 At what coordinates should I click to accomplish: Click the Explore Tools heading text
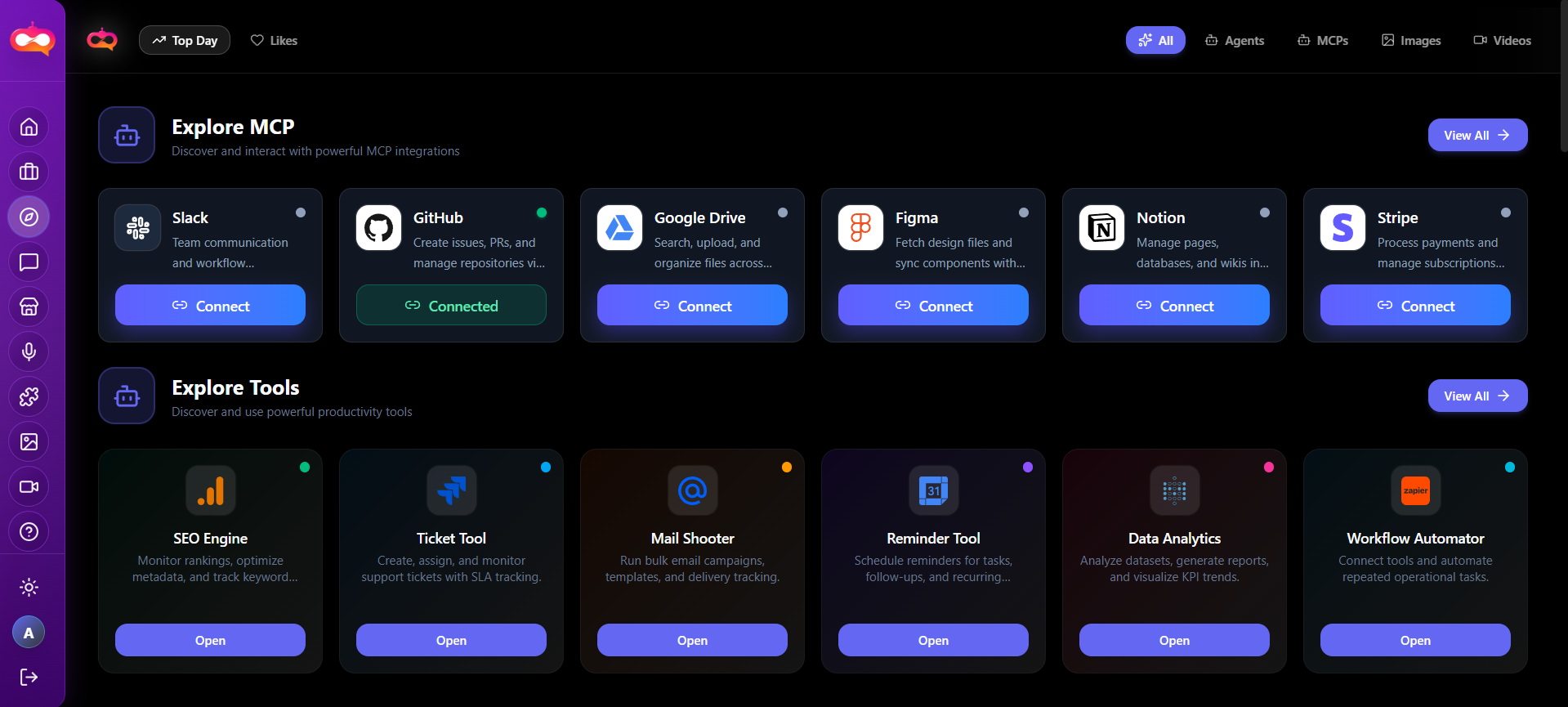pyautogui.click(x=235, y=387)
